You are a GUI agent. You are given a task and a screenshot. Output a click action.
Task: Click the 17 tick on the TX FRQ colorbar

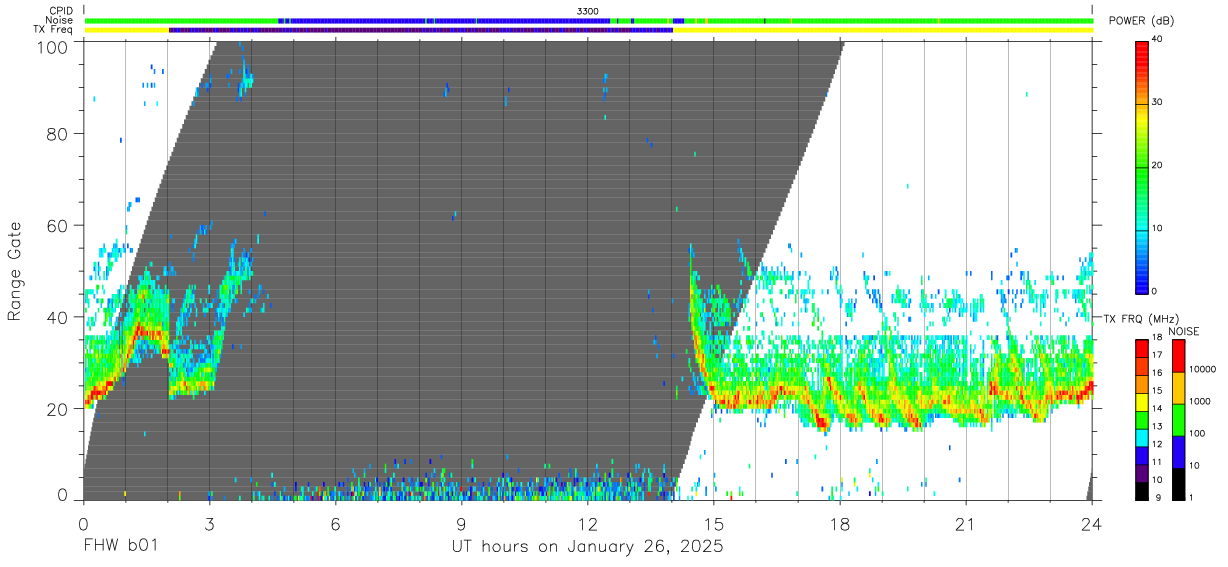pyautogui.click(x=1156, y=355)
